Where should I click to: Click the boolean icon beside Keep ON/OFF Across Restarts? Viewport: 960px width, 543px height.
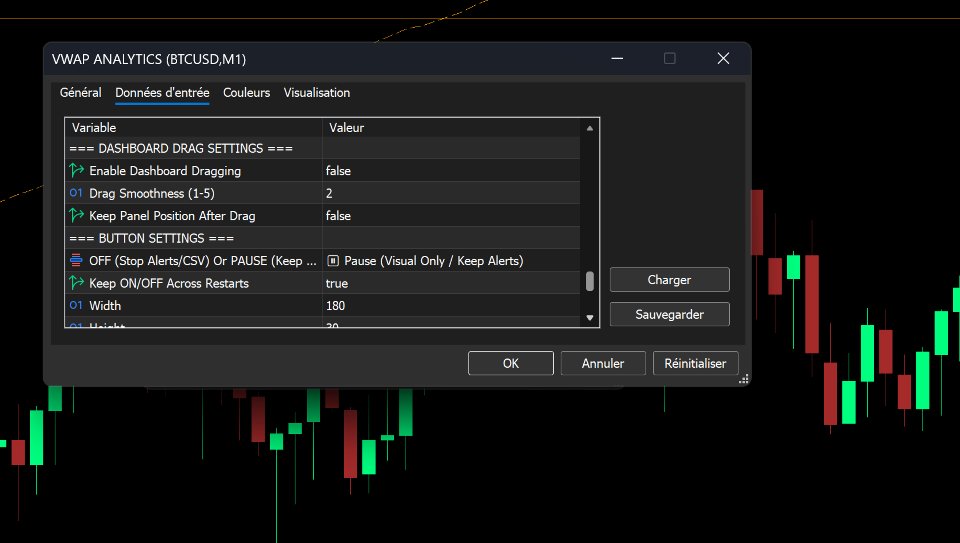[x=77, y=283]
